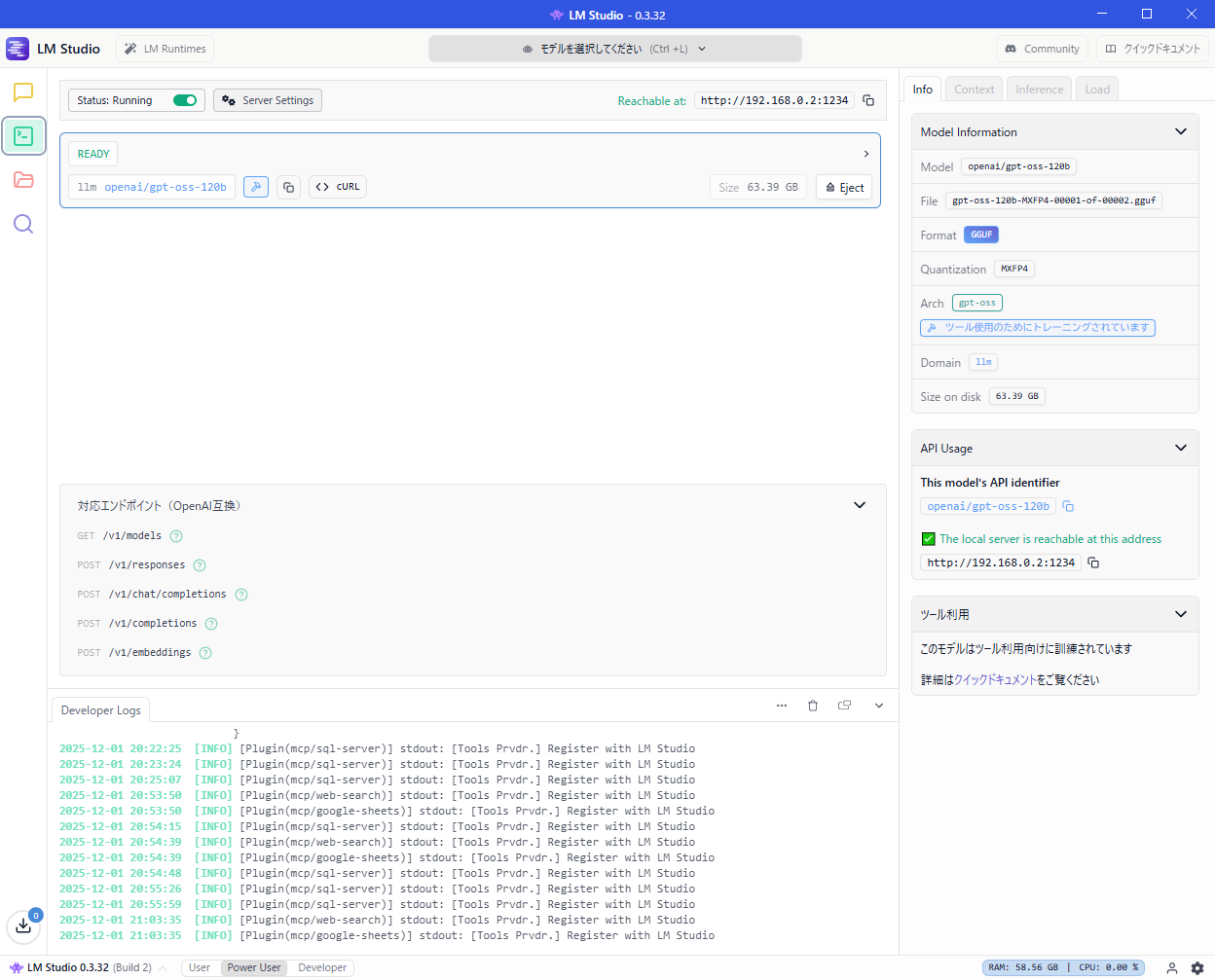Image resolution: width=1215 pixels, height=980 pixels.
Task: Switch to the Context tab
Action: [x=973, y=89]
